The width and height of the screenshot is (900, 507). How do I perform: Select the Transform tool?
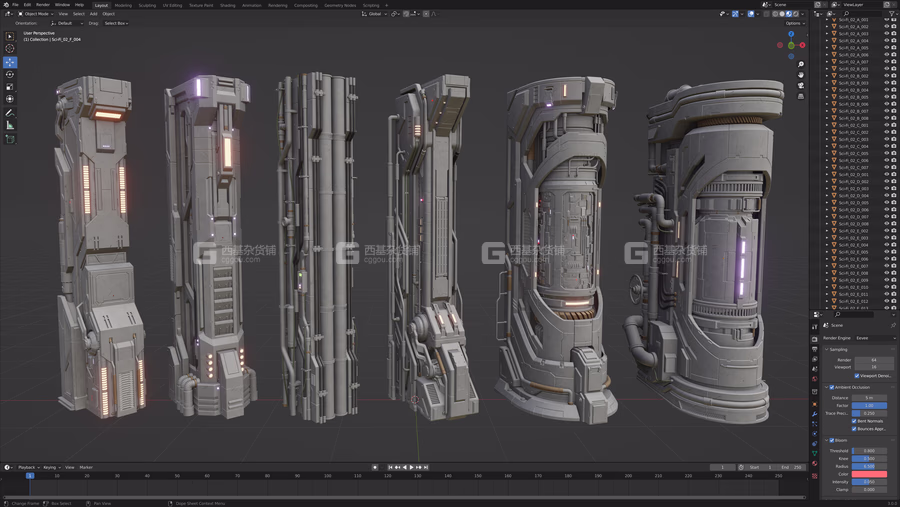[10, 99]
